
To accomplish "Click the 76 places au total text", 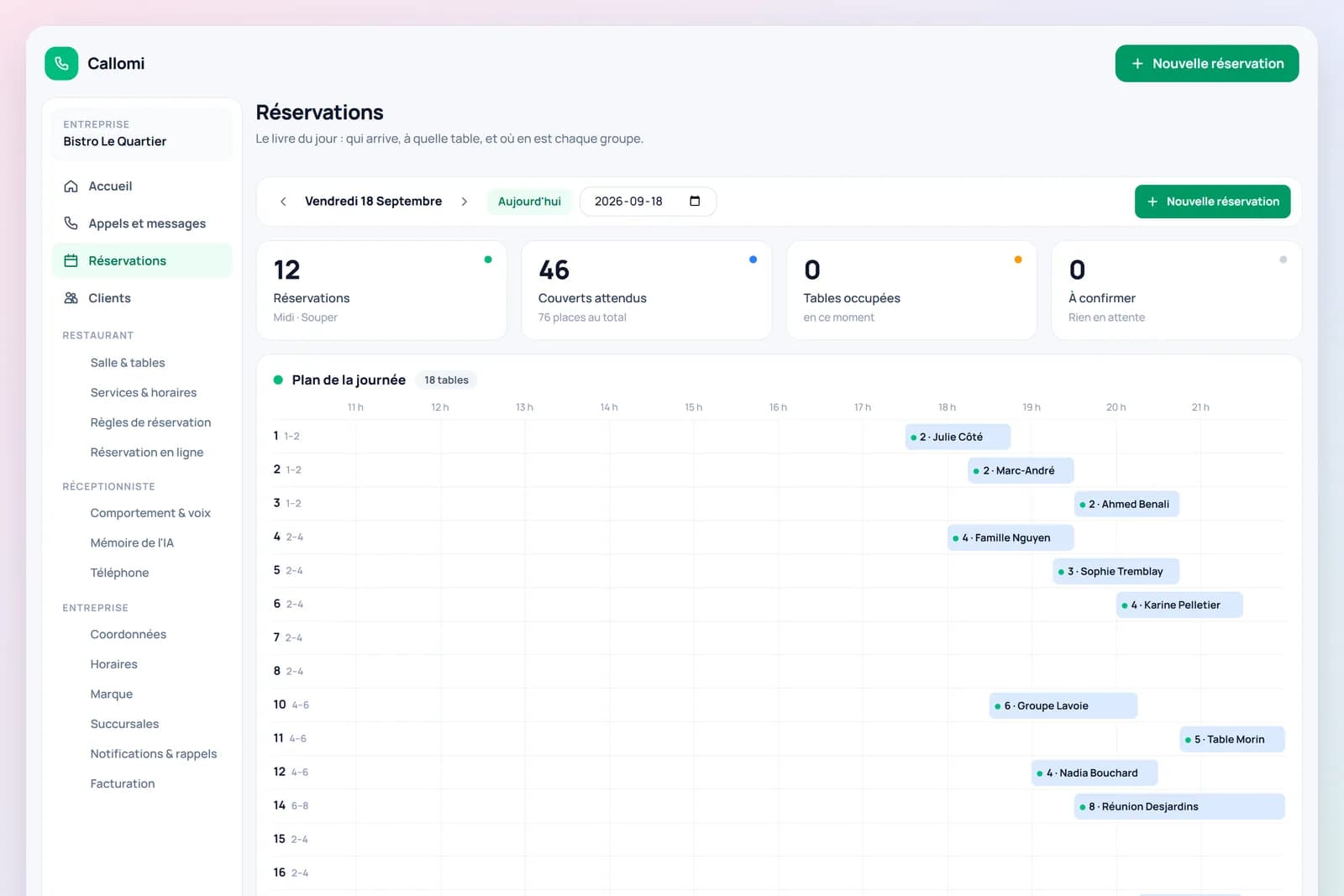I will [x=582, y=317].
